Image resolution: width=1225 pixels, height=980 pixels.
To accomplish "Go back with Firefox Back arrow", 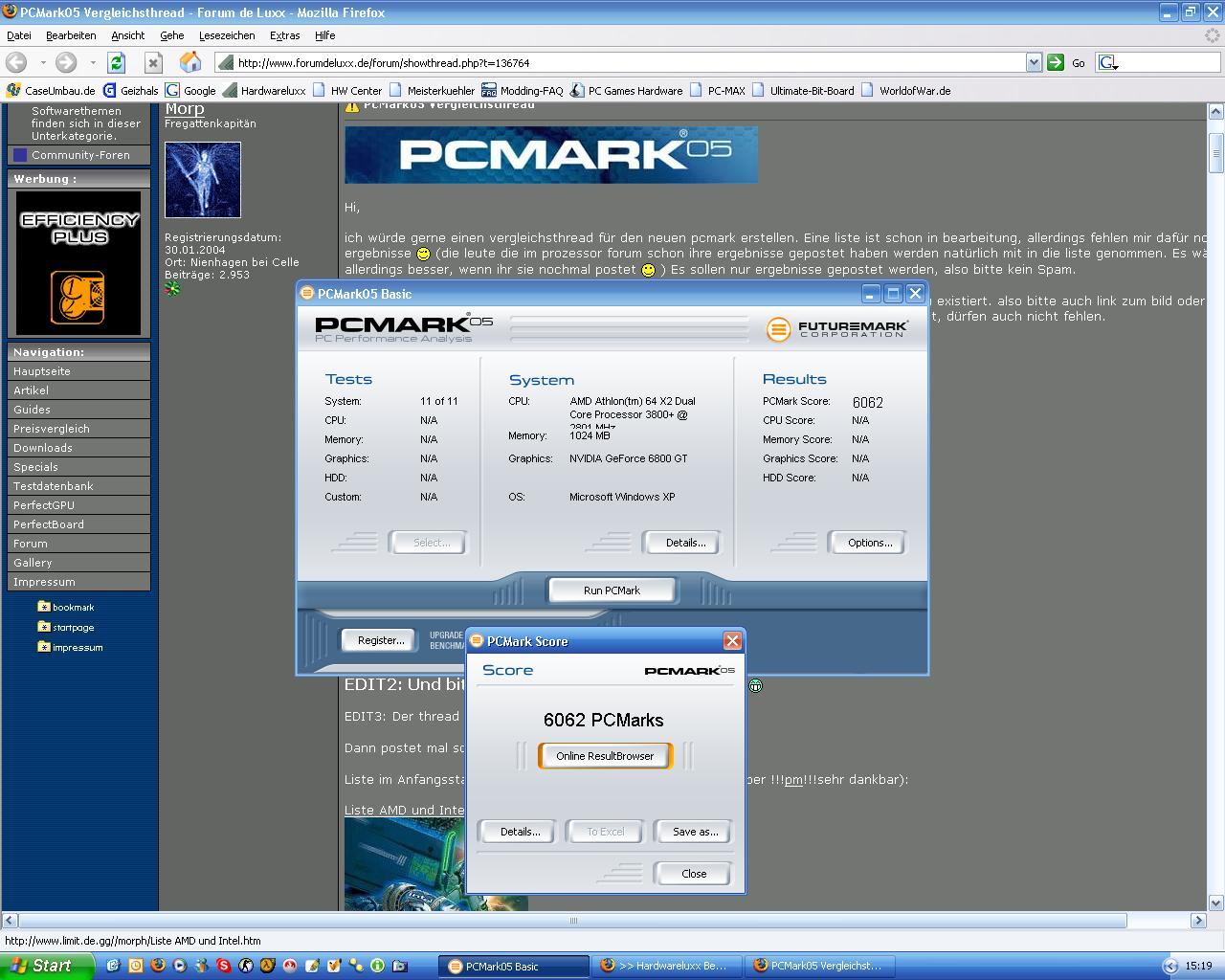I will pyautogui.click(x=16, y=62).
